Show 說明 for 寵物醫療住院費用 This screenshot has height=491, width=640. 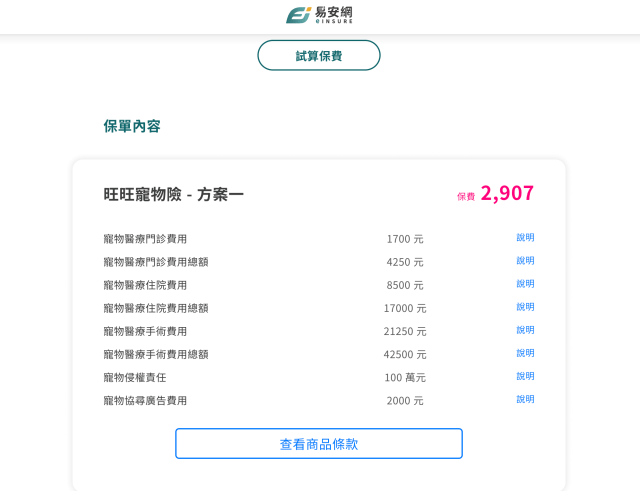pos(525,284)
